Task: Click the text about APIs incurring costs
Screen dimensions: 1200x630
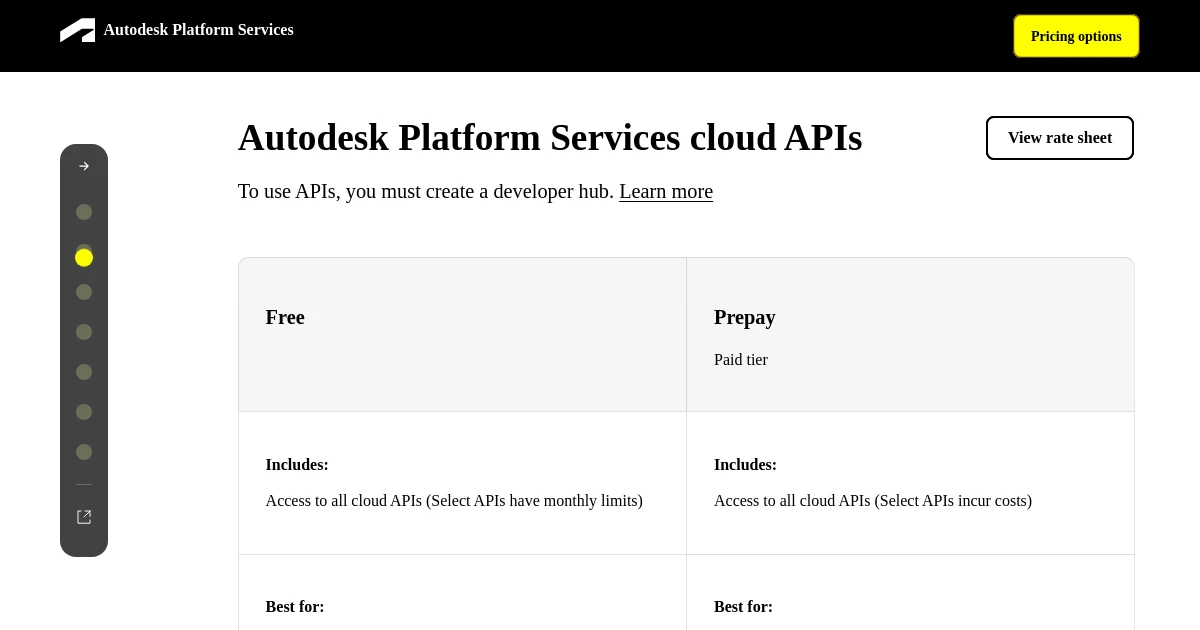Action: pyautogui.click(x=873, y=501)
